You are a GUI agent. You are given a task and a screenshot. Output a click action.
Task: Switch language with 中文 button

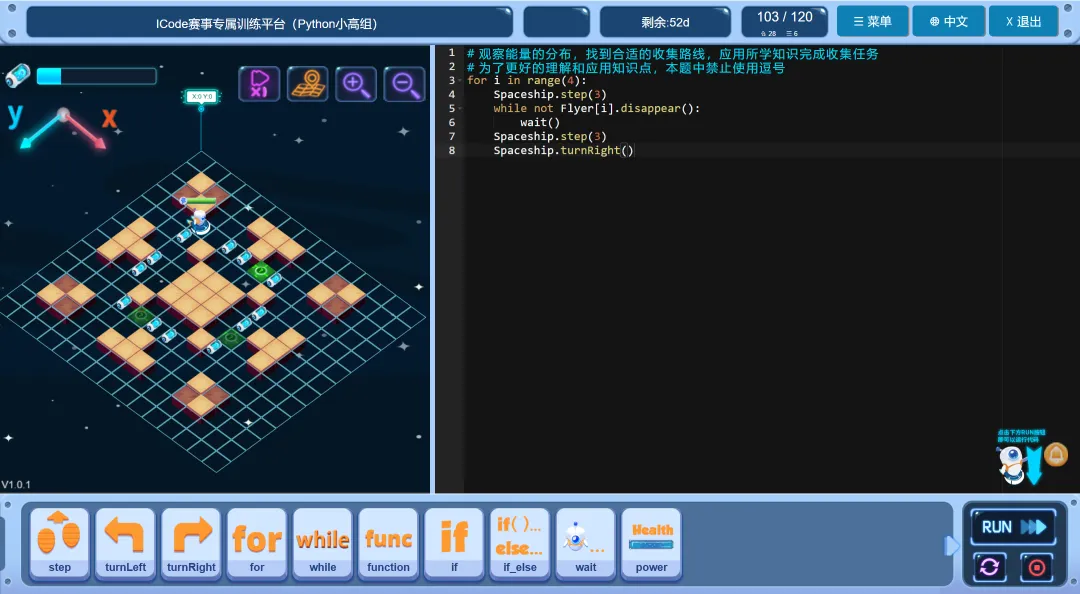(x=948, y=21)
